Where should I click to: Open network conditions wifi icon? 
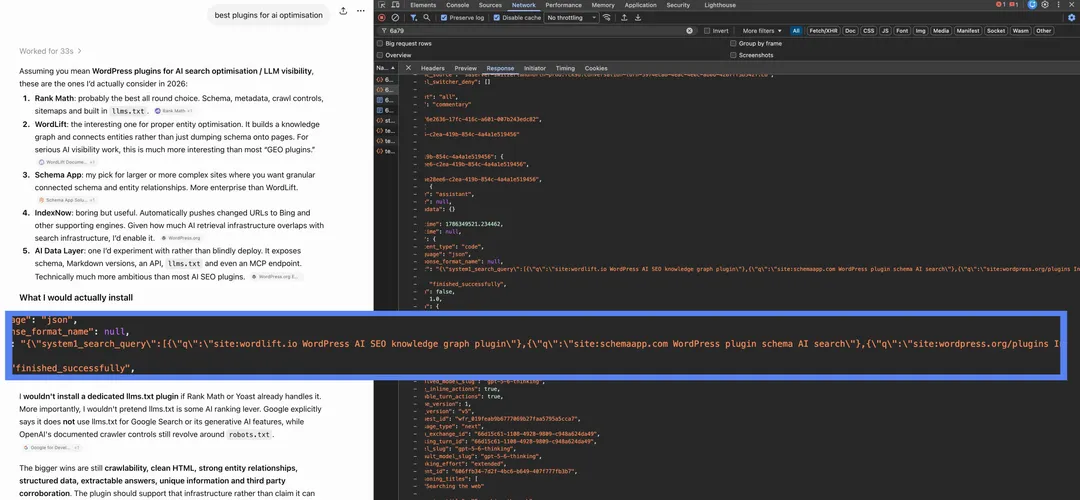click(607, 18)
